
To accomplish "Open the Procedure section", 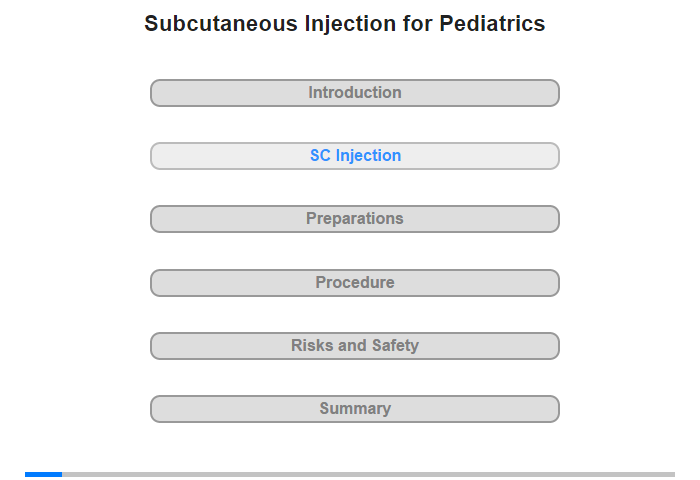I will click(354, 283).
